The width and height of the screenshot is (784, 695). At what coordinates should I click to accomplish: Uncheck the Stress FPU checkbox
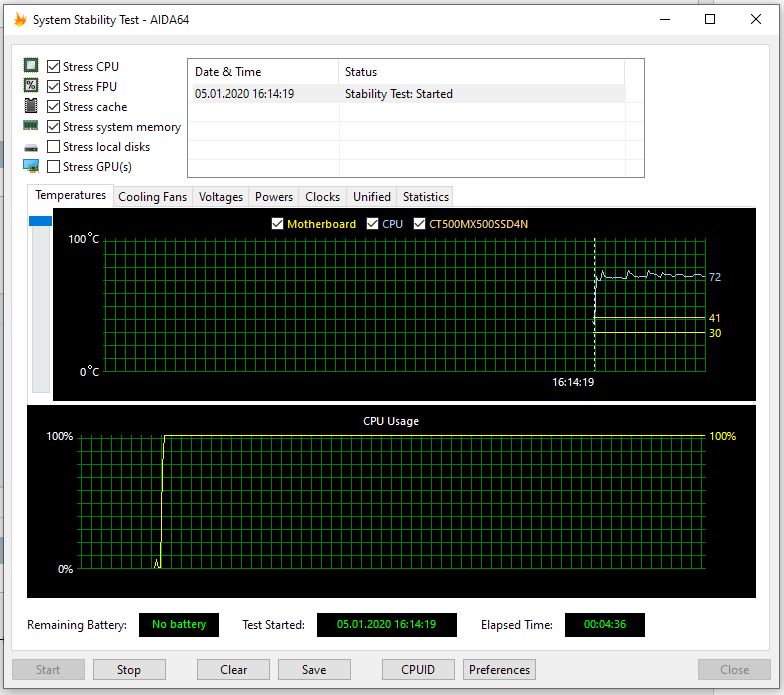point(54,86)
